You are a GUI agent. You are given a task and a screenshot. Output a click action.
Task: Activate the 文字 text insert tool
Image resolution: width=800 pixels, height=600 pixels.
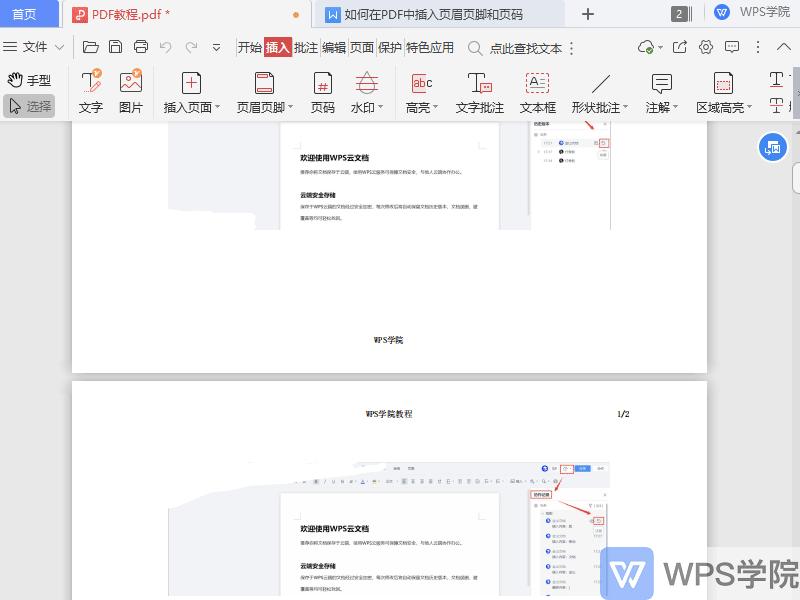[90, 90]
